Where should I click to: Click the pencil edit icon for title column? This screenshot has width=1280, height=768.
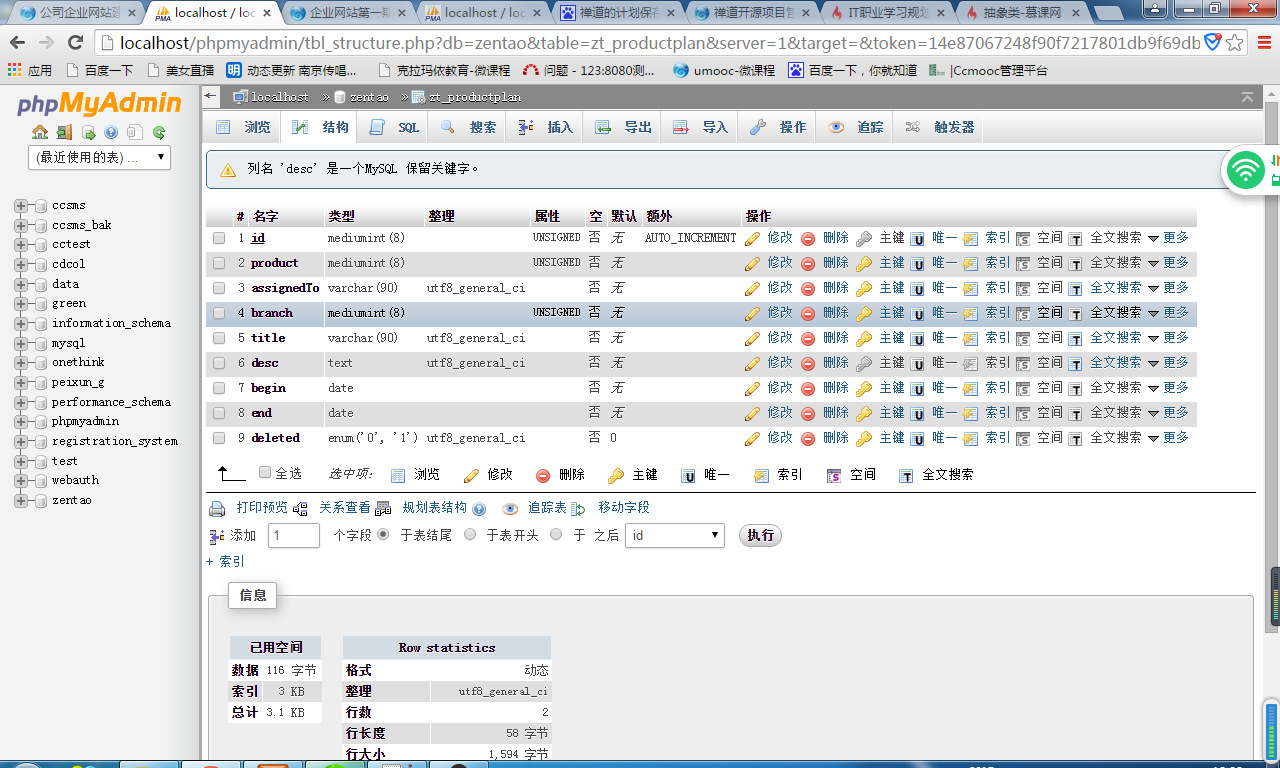[x=752, y=338]
